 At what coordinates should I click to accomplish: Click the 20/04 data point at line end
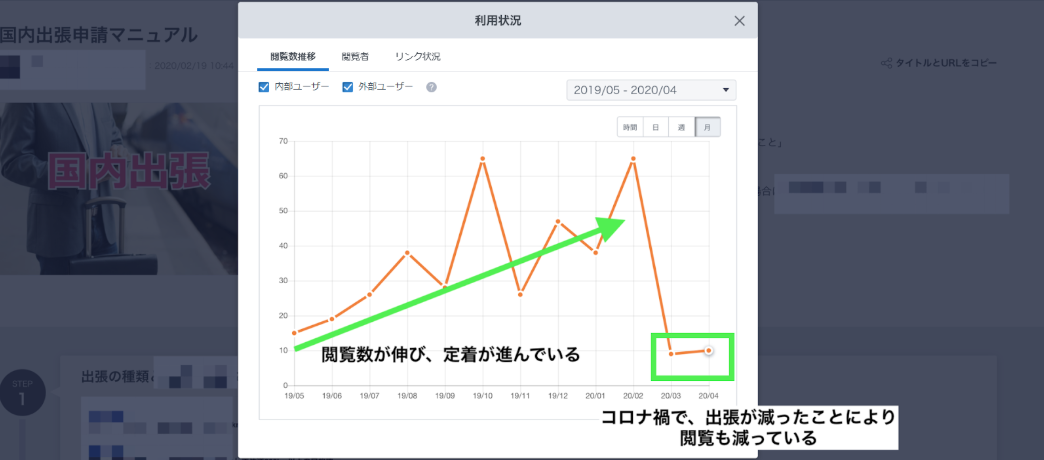(708, 351)
